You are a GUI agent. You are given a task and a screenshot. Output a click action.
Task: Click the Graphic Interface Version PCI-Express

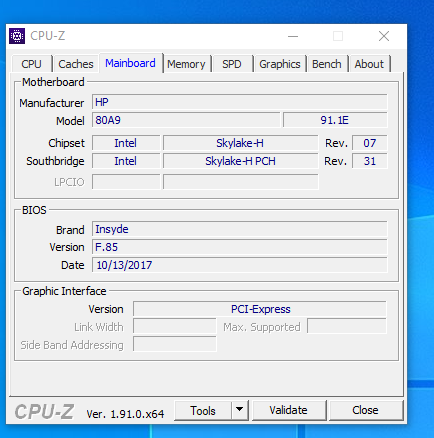point(260,309)
